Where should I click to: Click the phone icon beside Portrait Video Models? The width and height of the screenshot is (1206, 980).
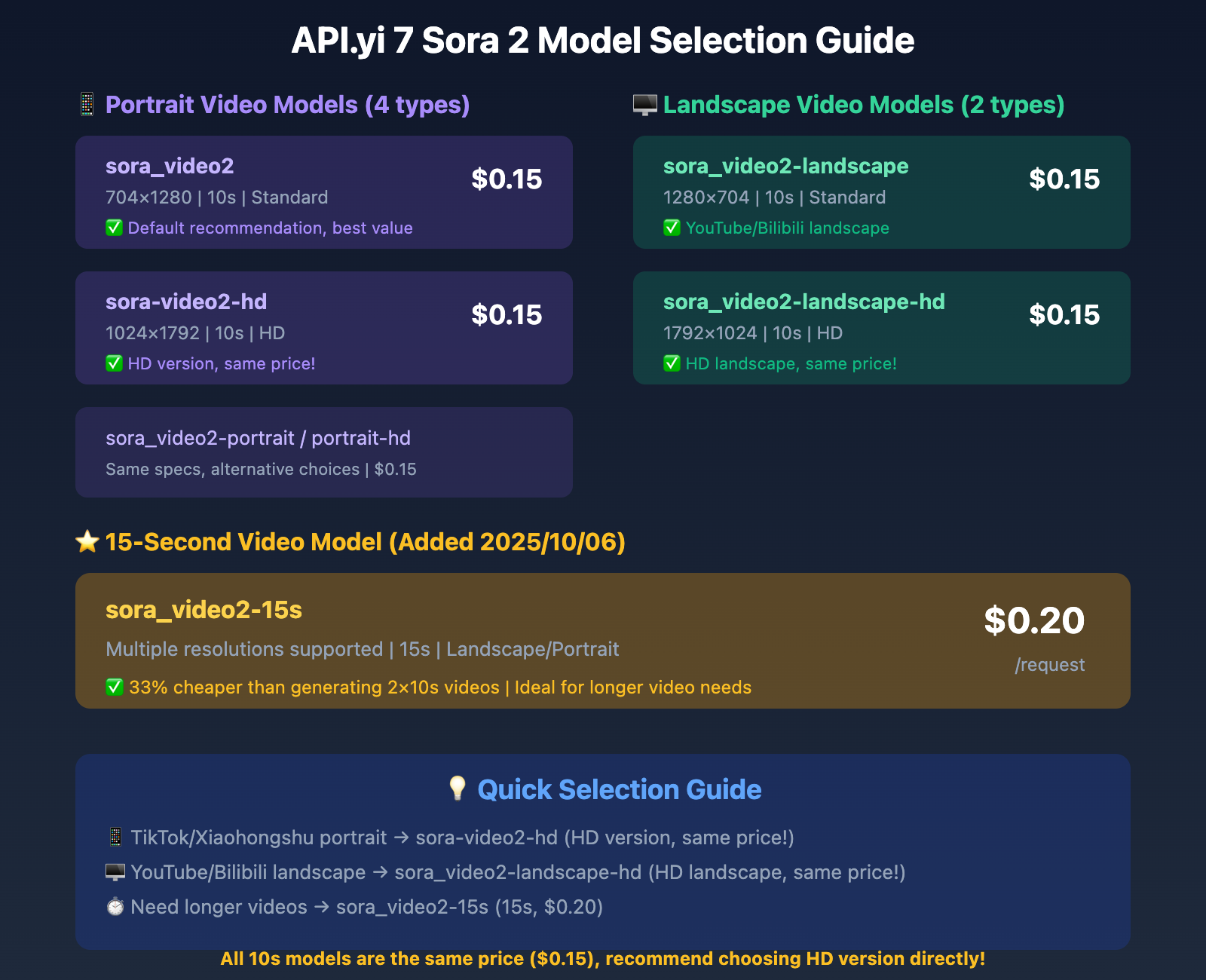[87, 105]
